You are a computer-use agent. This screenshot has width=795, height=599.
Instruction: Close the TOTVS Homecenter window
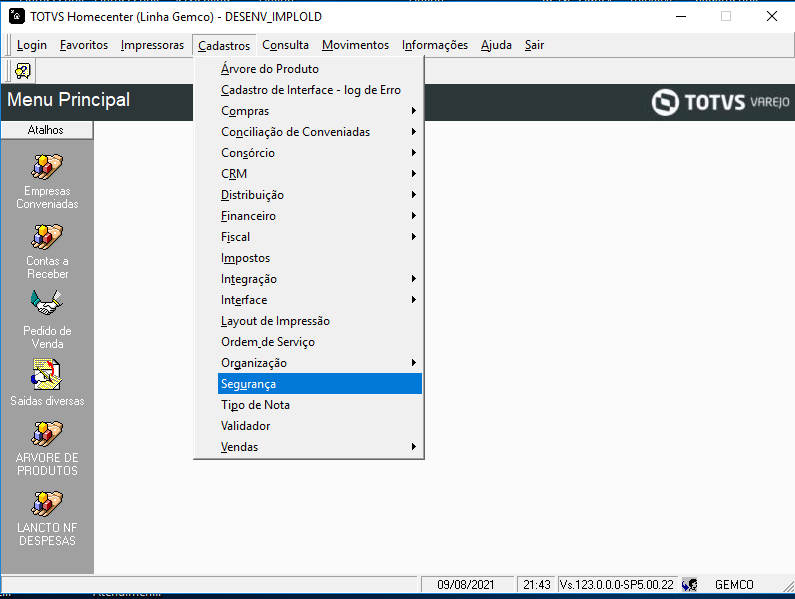point(772,16)
